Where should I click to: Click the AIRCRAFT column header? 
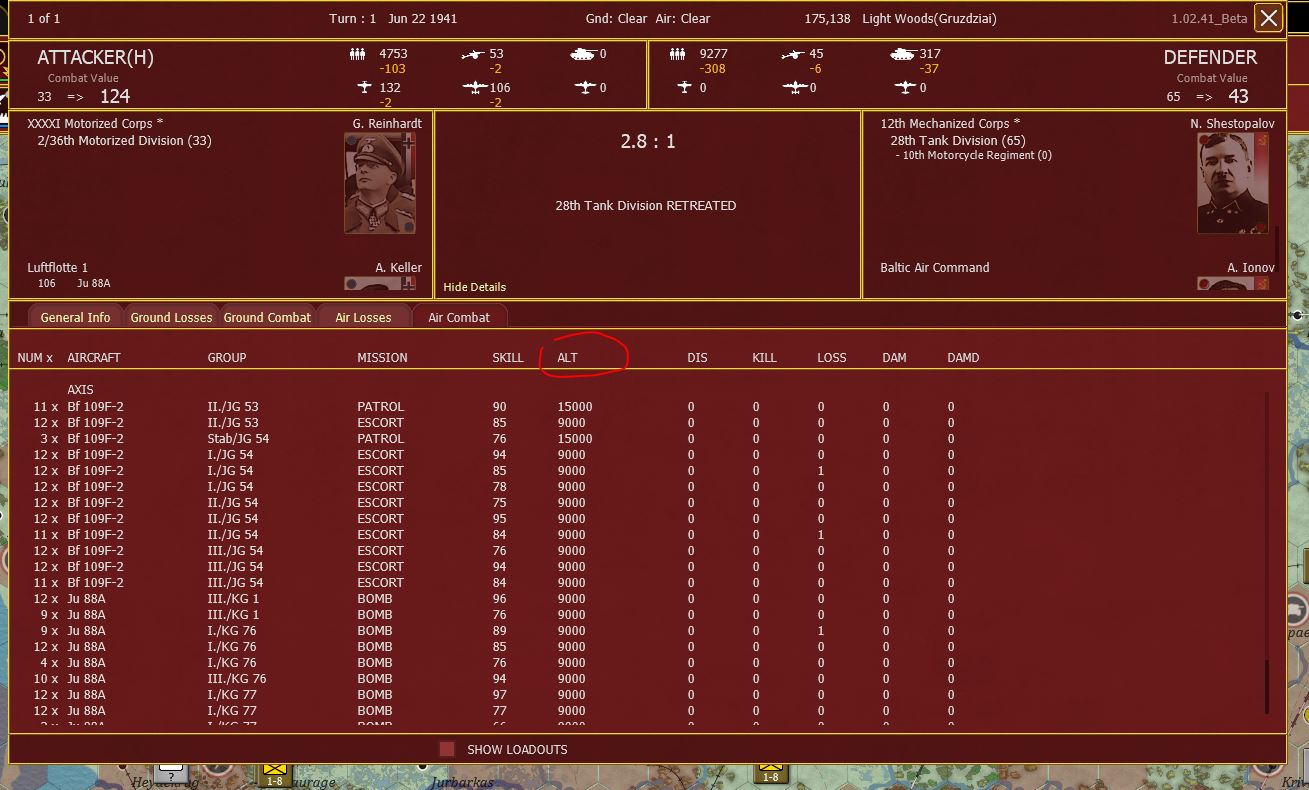point(94,357)
